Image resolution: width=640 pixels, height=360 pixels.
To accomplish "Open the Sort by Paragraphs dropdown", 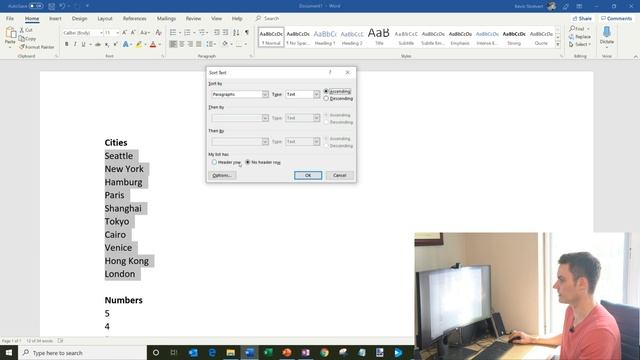I will coord(265,94).
